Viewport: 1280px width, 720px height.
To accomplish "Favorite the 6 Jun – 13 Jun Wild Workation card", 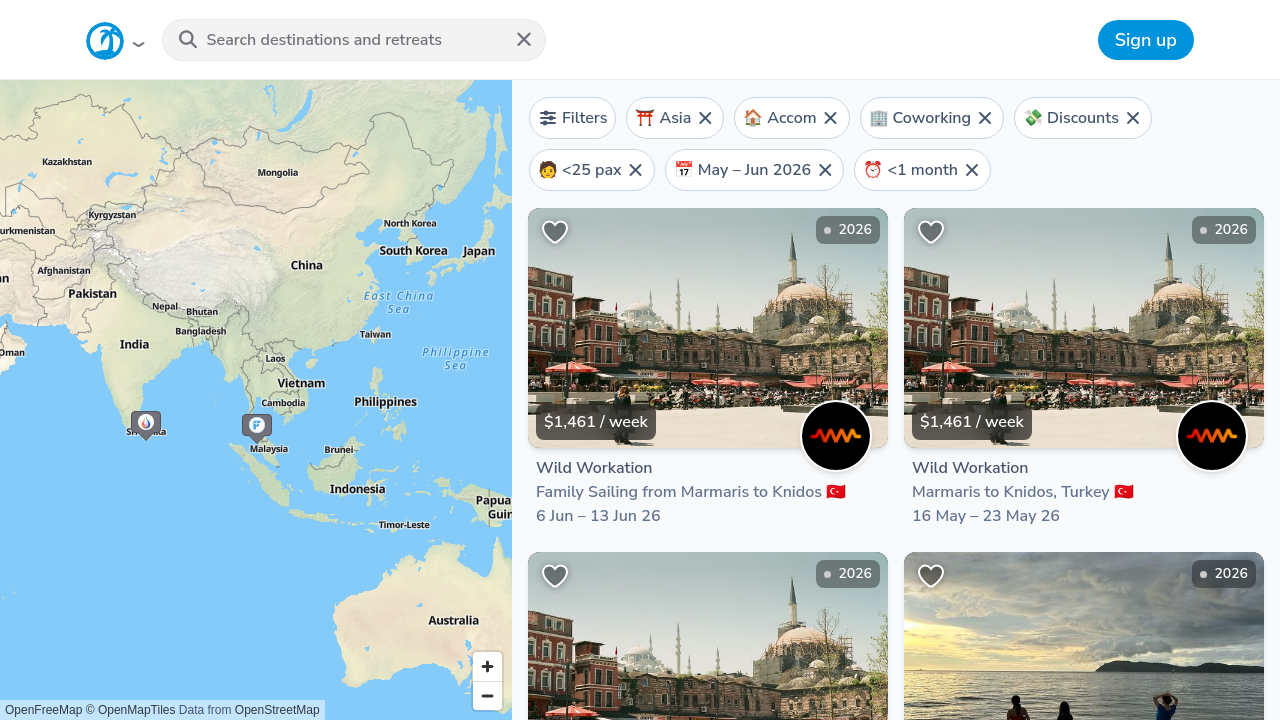I will (555, 232).
